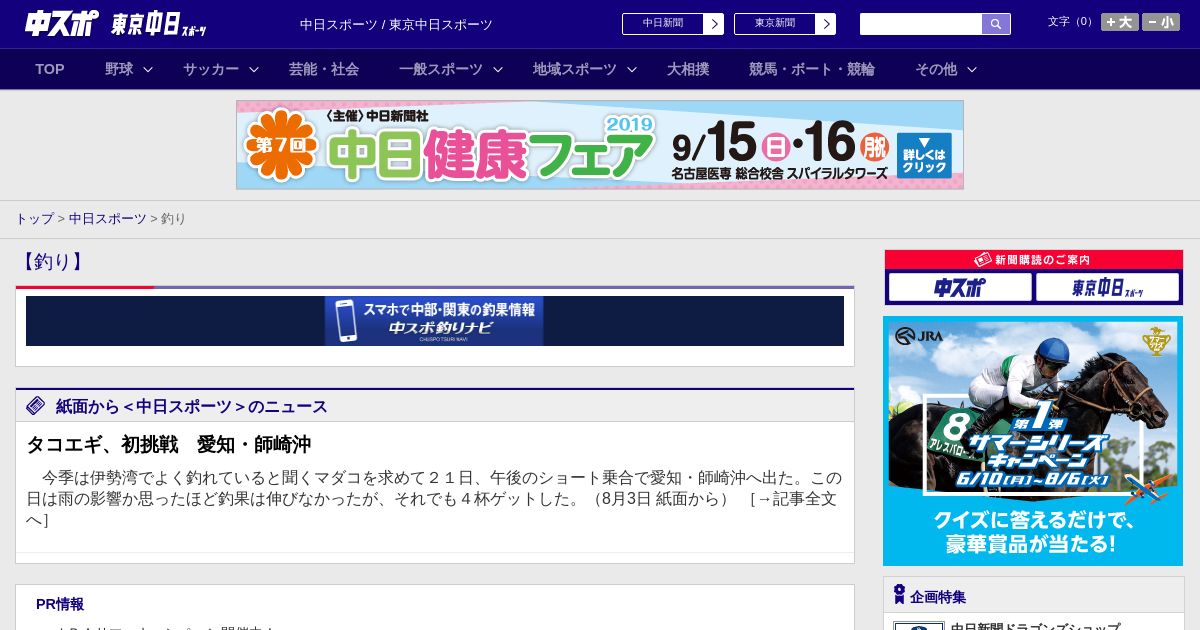Screen dimensions: 1200x630
Task: Expand the サッカー dropdown chevron
Action: [x=254, y=69]
